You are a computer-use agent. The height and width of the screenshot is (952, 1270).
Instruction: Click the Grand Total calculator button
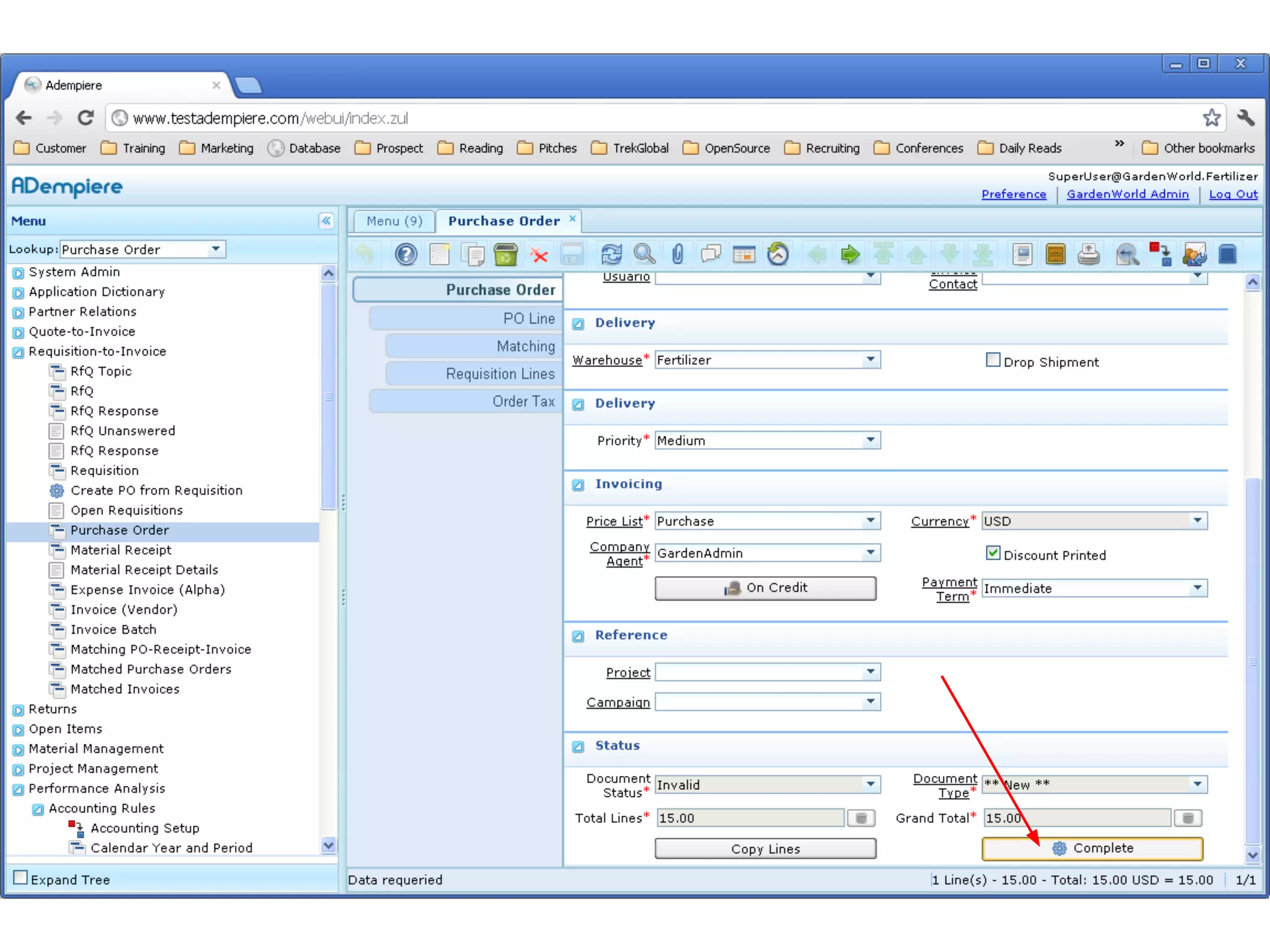(x=1188, y=818)
